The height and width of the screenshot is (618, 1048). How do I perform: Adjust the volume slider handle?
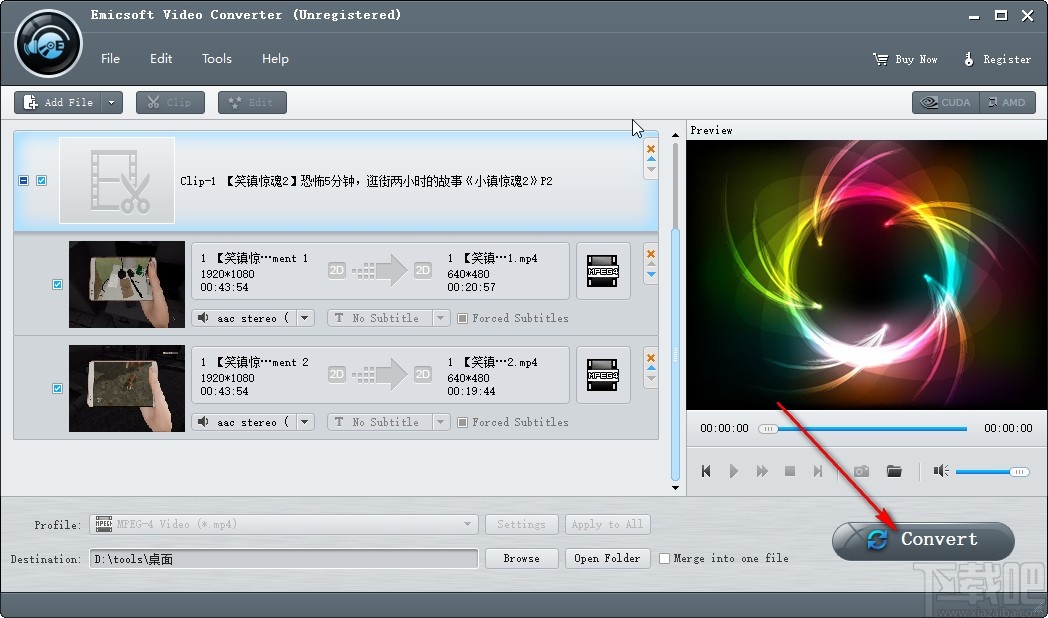click(x=1019, y=472)
